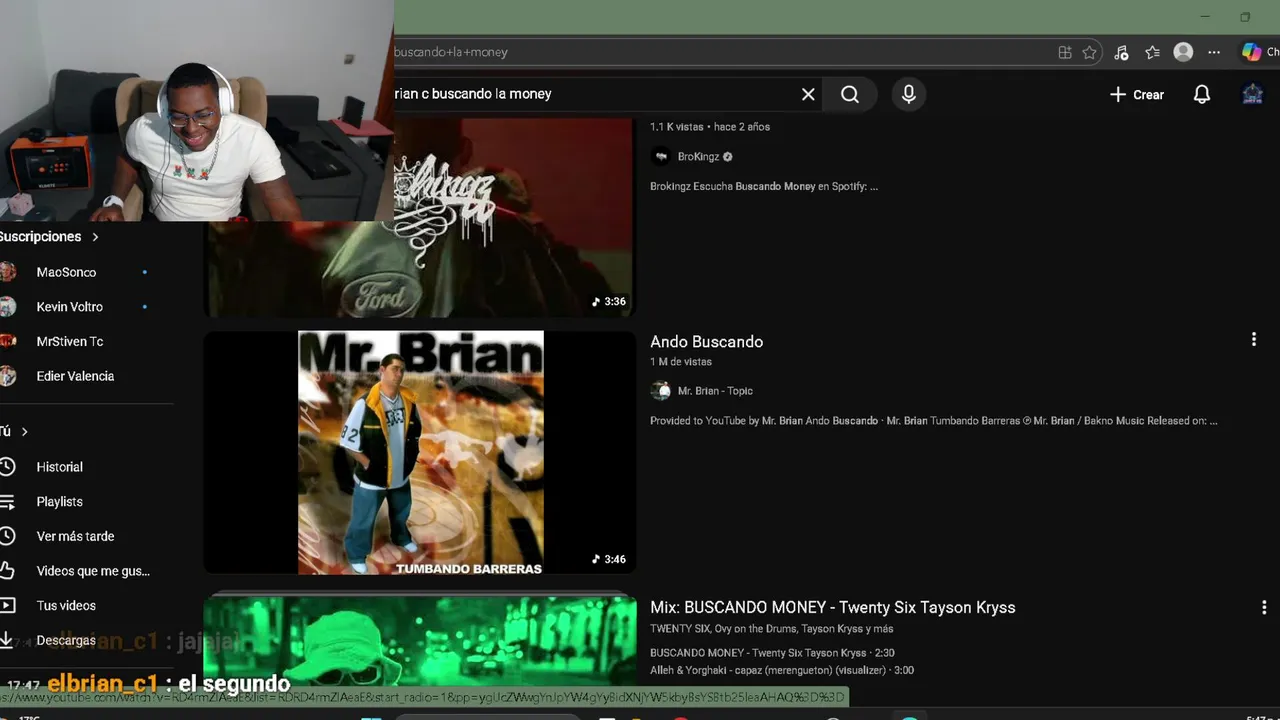Open the Crear upload menu
Image resolution: width=1280 pixels, height=720 pixels.
click(x=1137, y=94)
